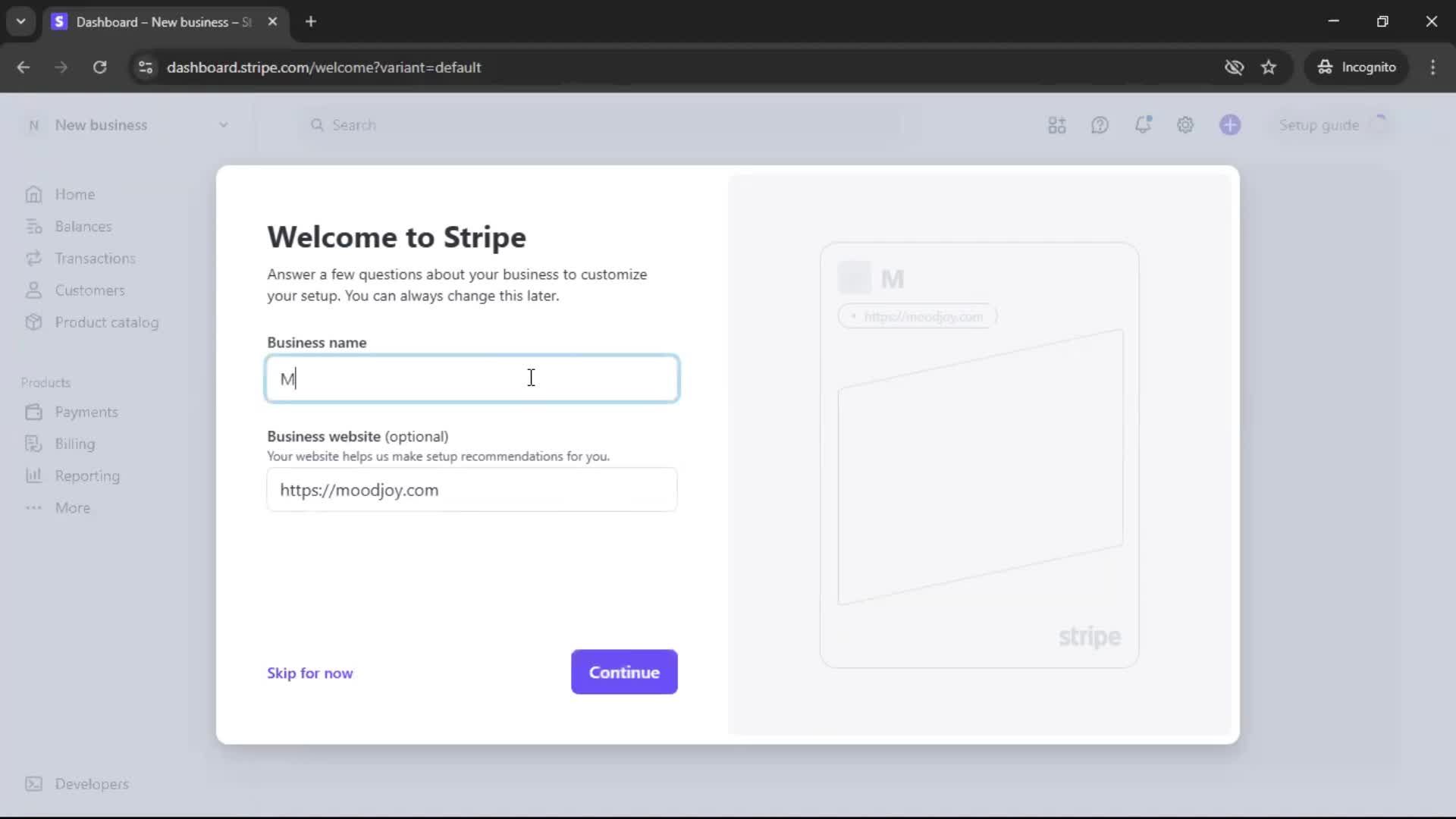Screen dimensions: 1456x819
Task: Click the Continue button
Action: pos(623,672)
